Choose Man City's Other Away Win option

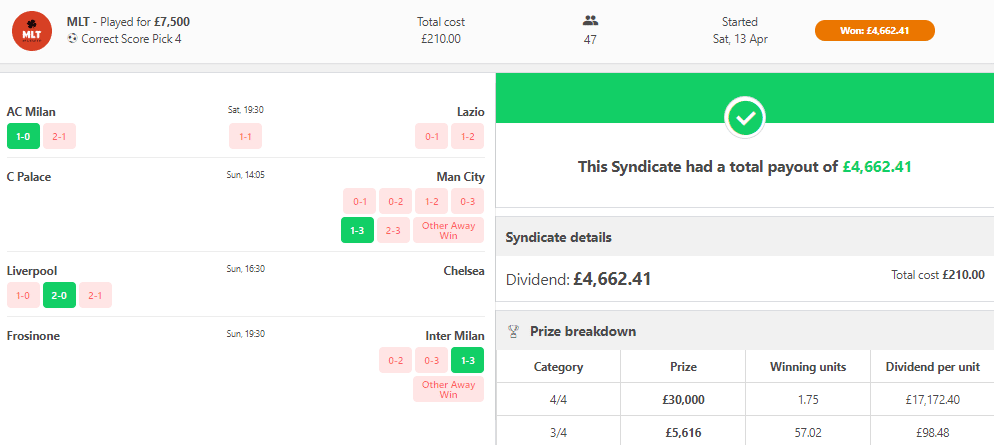pyautogui.click(x=448, y=230)
